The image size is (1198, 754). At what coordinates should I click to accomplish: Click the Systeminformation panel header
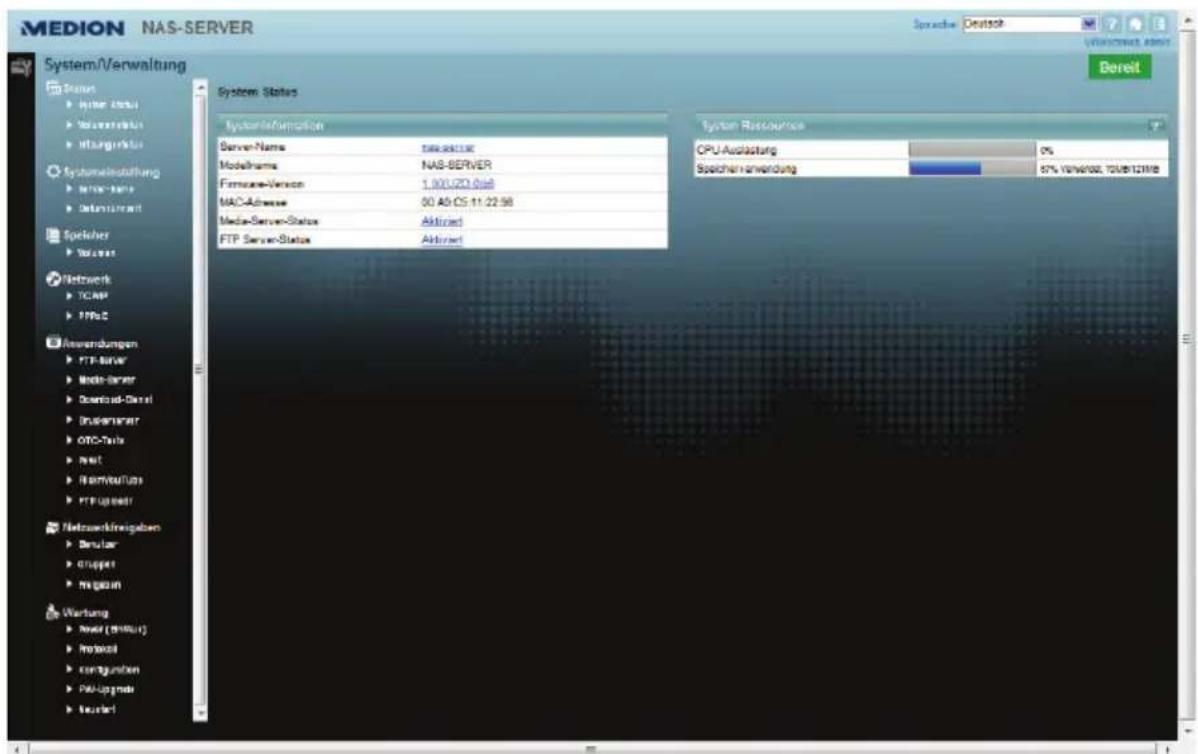443,125
